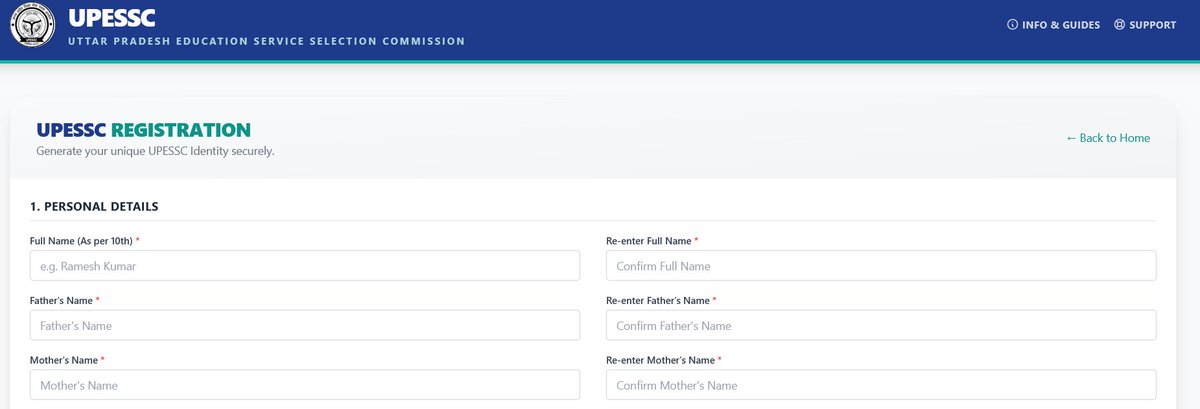Click 'Generate your unique UPESSC Identity securely.' text
1200x409 pixels.
click(155, 151)
